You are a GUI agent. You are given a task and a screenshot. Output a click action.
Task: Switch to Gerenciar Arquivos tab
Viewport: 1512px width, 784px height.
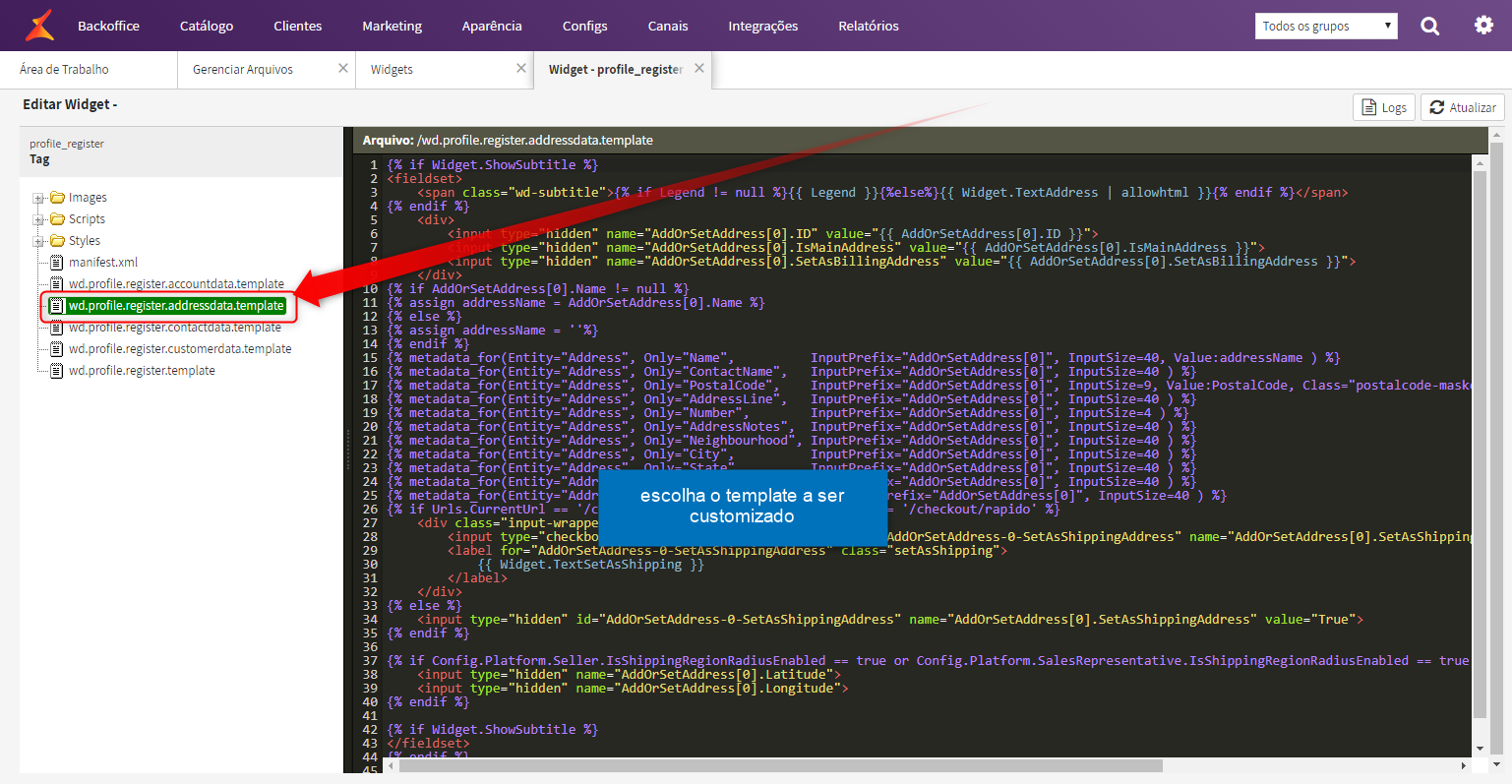pos(243,69)
